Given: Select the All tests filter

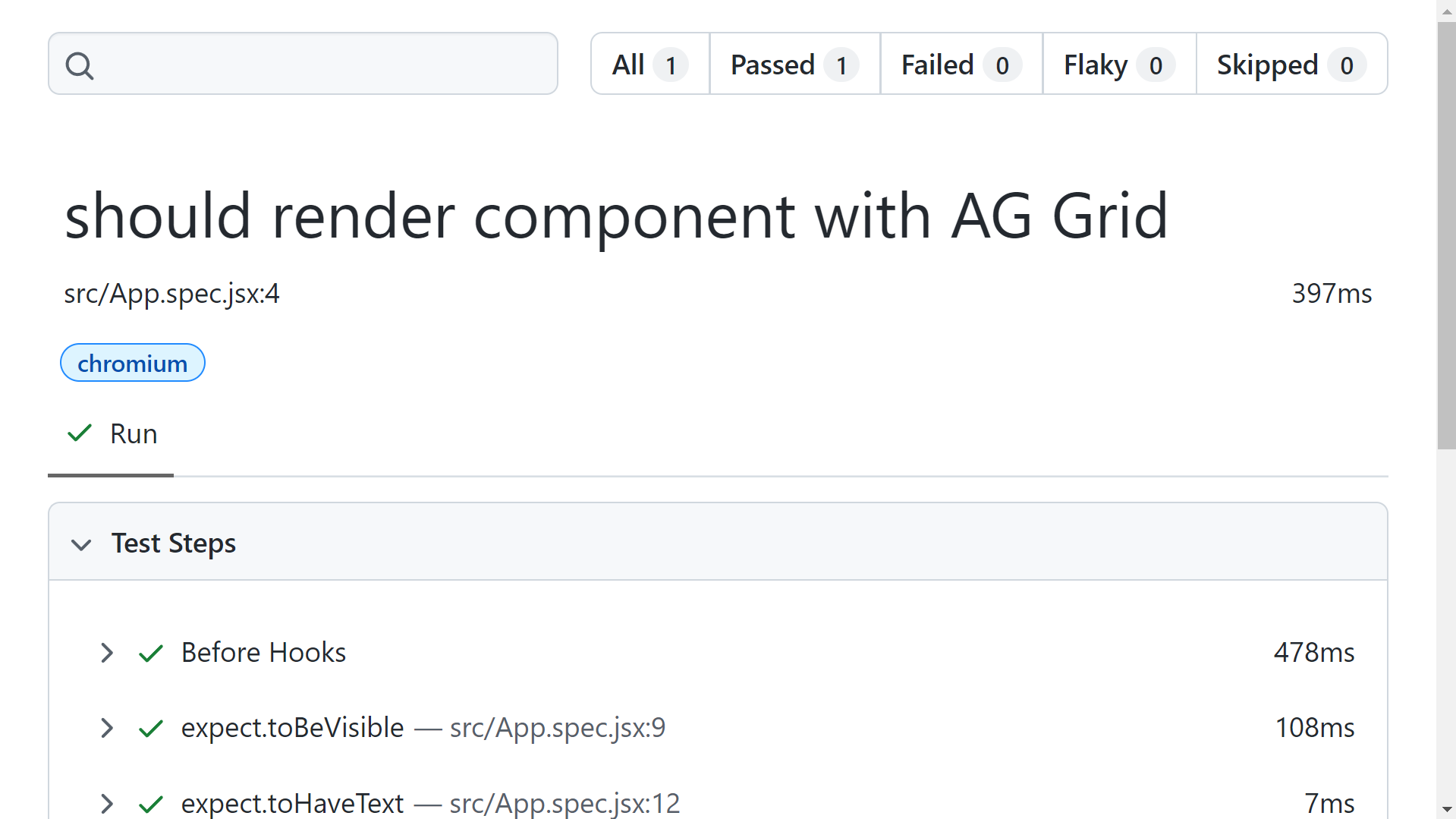Looking at the screenshot, I should 649,65.
